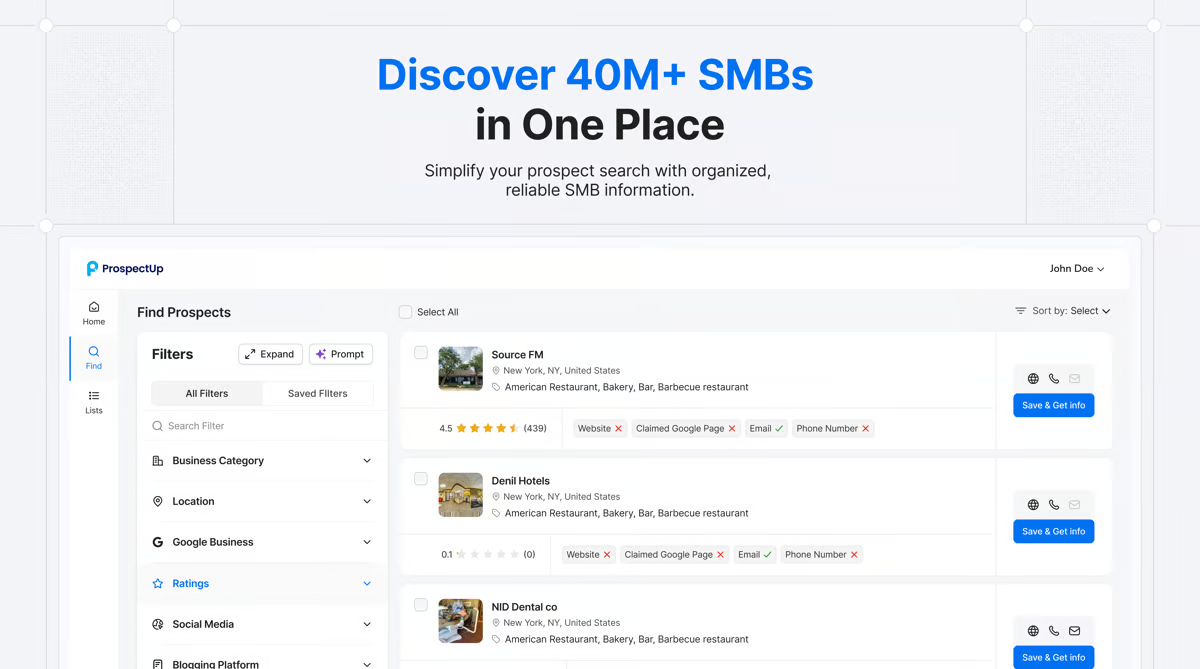Click the Source FM star rating
This screenshot has width=1200, height=669.
pos(488,429)
